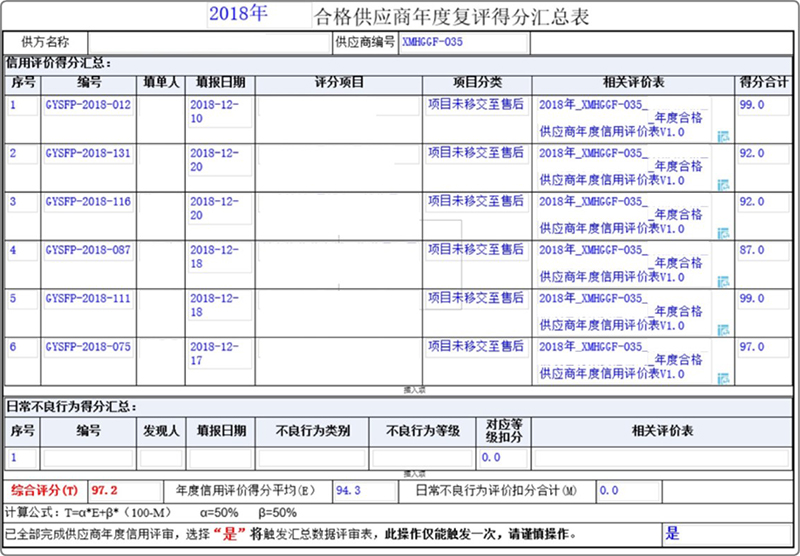Viewport: 800px width, 556px height.
Task: Click the 项目未移交至售后 category in row GYSFP-2018-012
Action: pos(476,105)
